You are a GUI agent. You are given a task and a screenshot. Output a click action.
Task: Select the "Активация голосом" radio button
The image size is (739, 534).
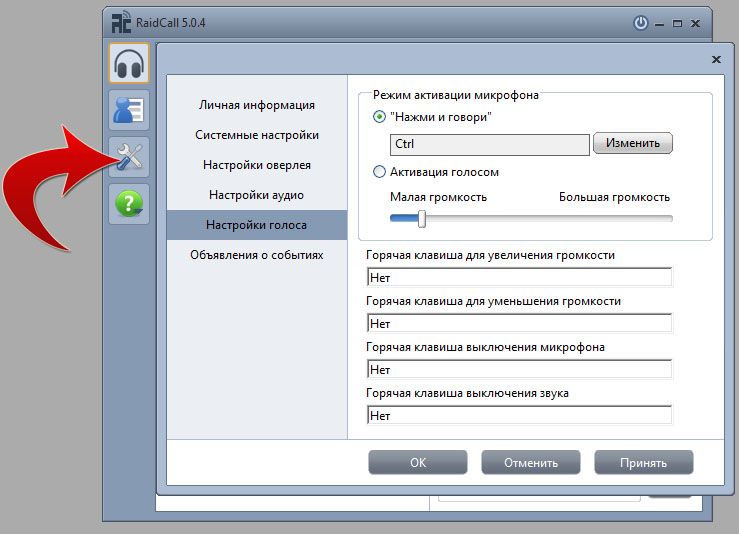[379, 172]
